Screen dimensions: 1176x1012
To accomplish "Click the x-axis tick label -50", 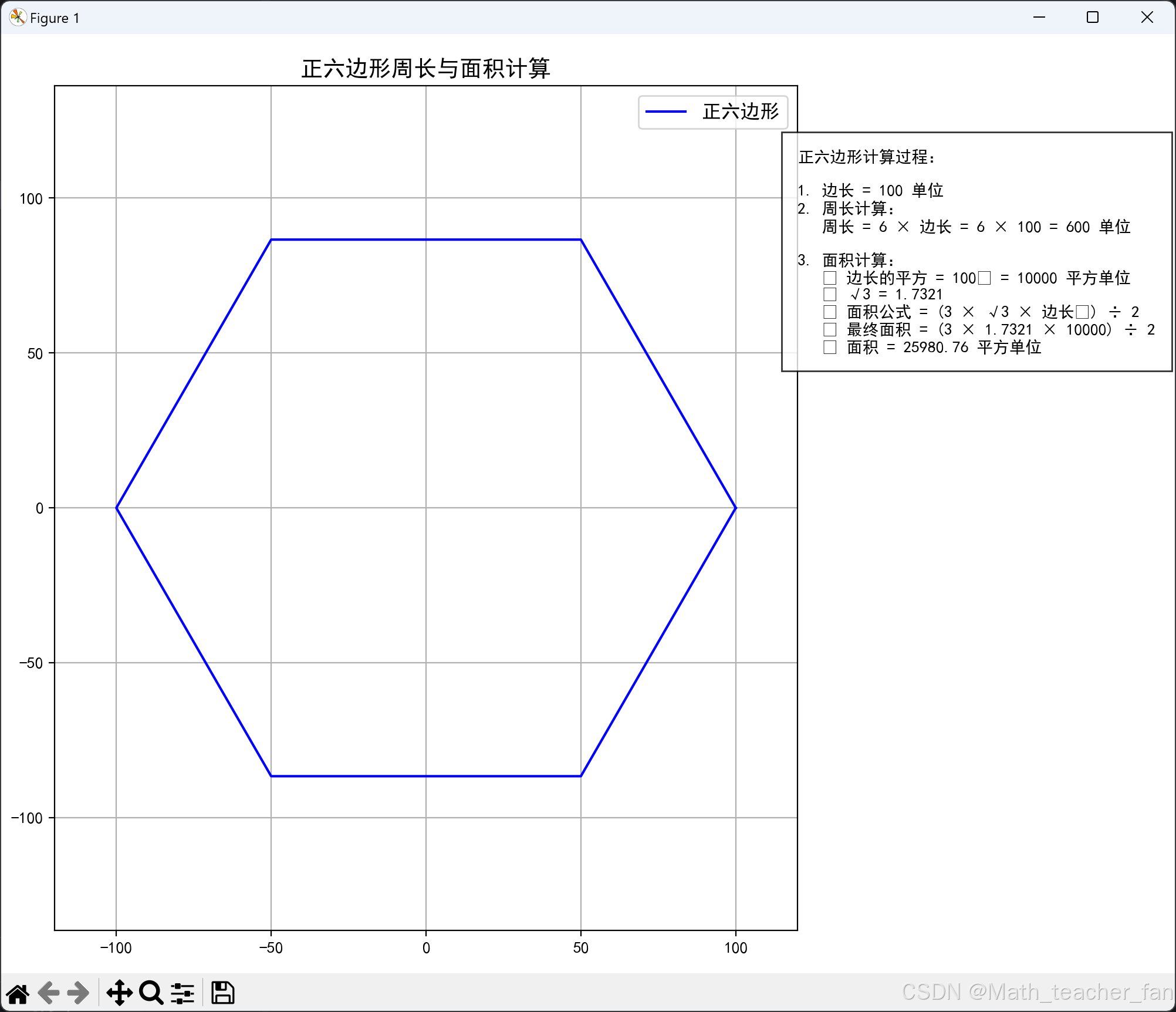I will coord(271,948).
